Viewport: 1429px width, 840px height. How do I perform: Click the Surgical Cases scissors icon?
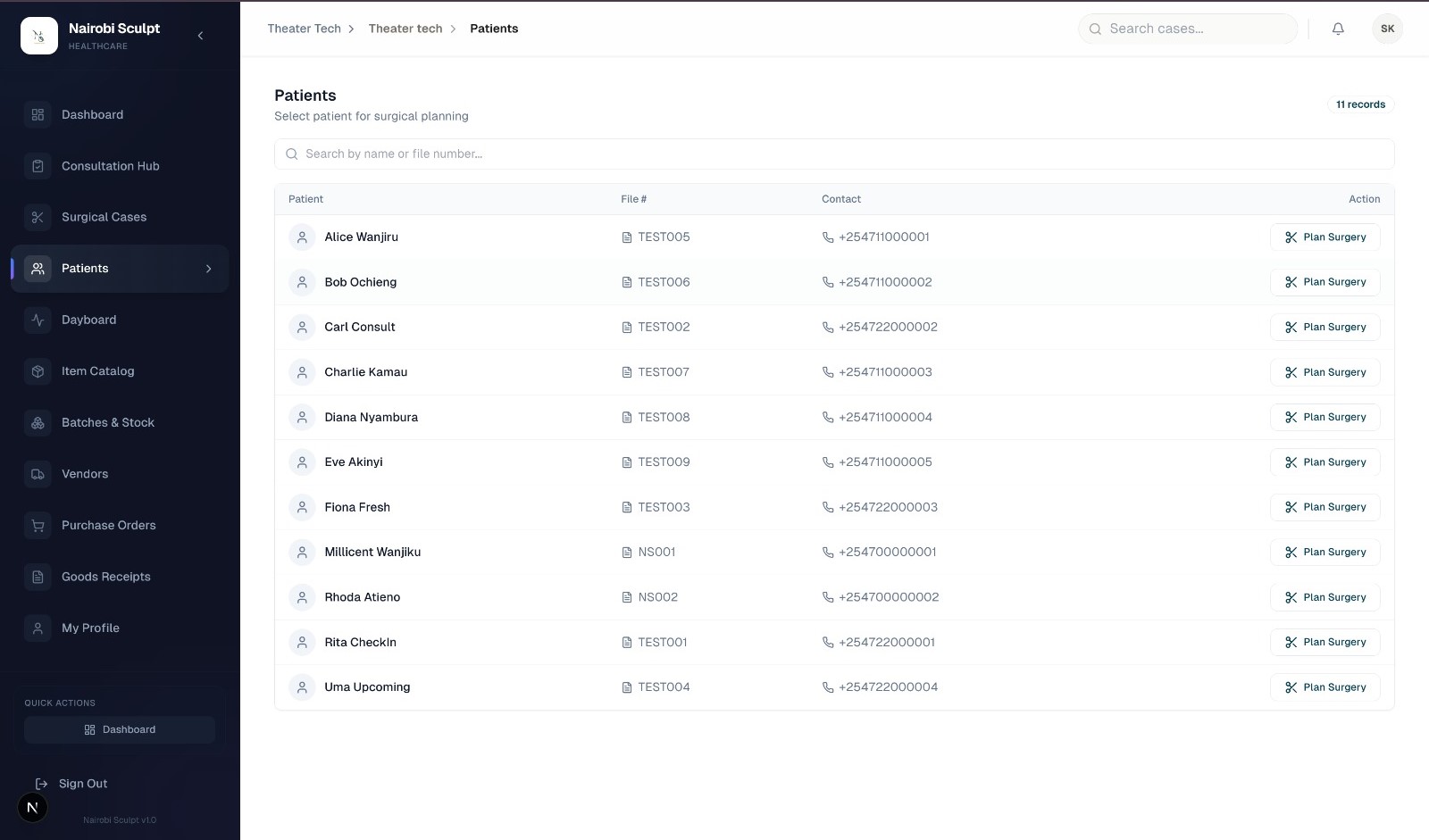pyautogui.click(x=38, y=217)
